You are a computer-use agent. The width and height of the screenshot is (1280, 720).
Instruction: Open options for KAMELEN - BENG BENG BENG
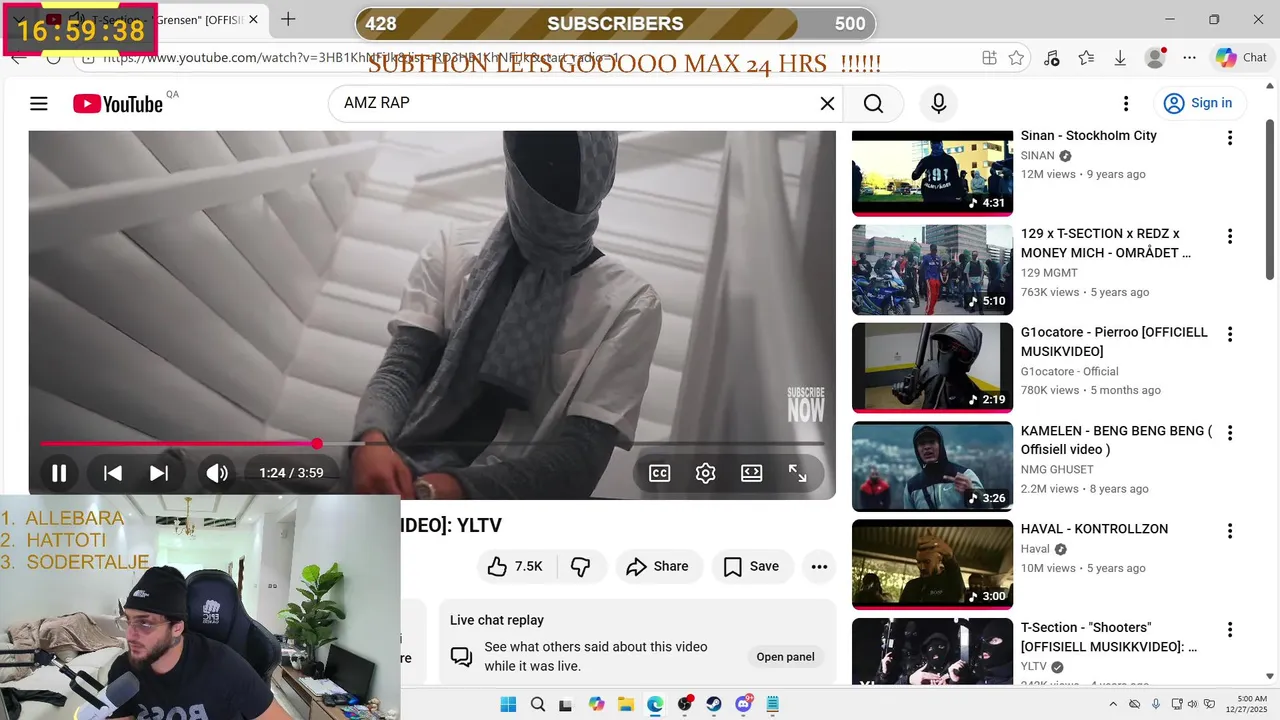point(1230,433)
